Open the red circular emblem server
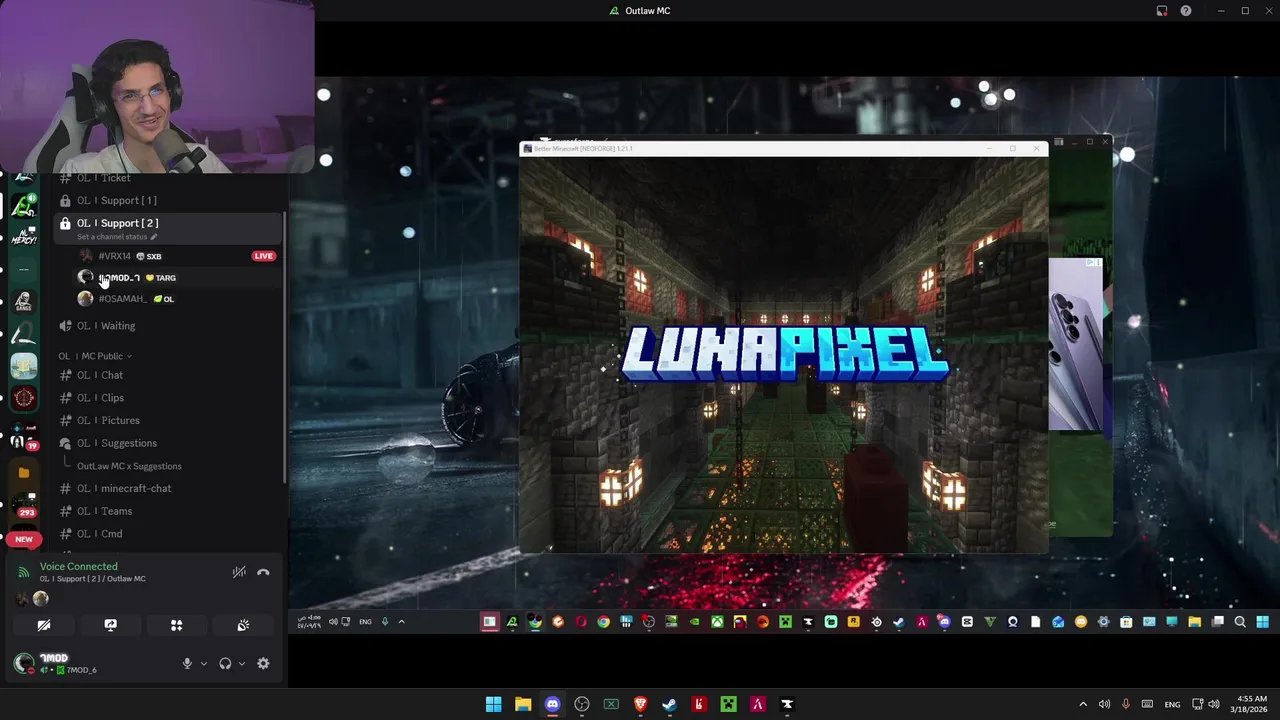 pyautogui.click(x=24, y=398)
